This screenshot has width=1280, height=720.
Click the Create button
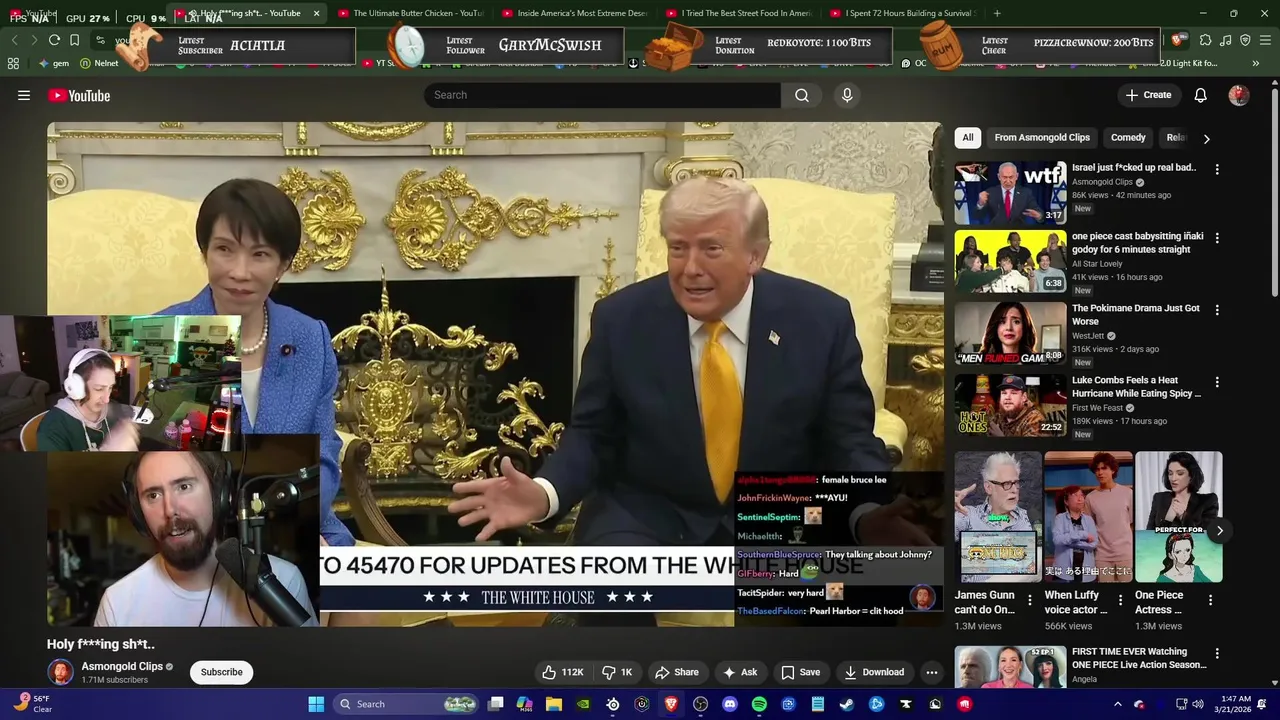1148,95
